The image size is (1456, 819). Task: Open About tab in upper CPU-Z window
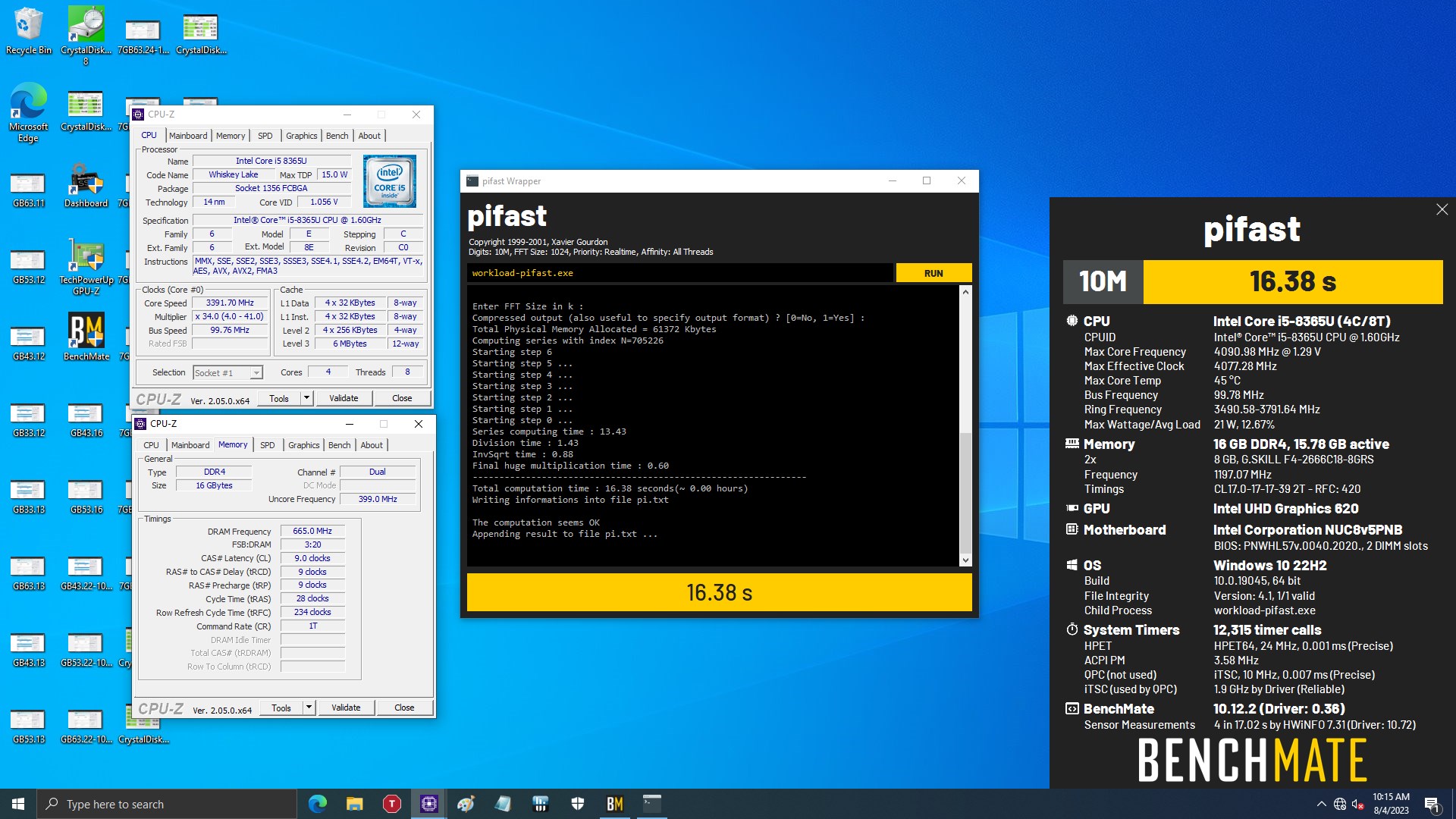tap(369, 136)
